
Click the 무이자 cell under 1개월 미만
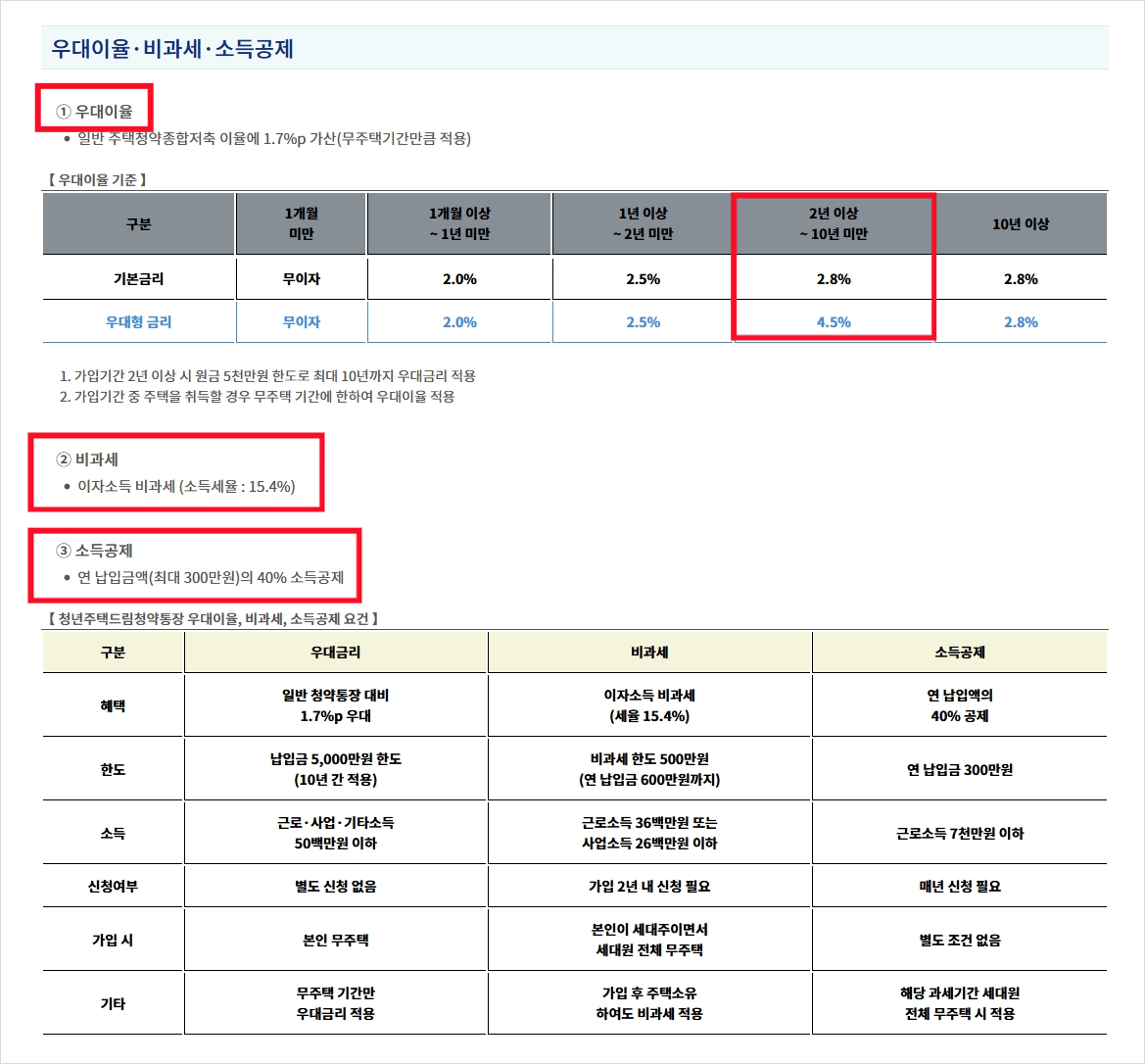(x=301, y=278)
